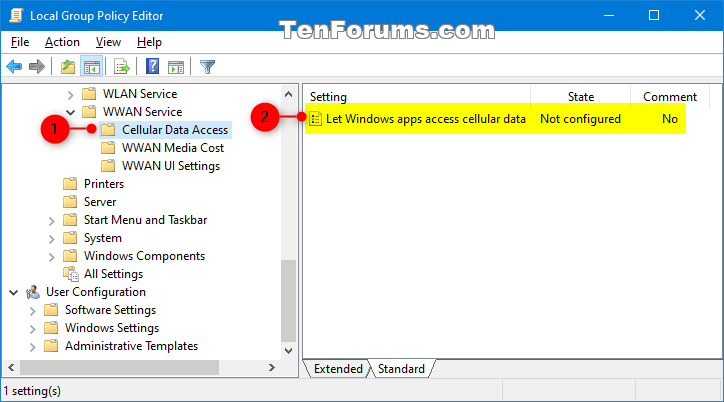Click tree scrollbar down arrow
Viewport: 724px width, 402px height.
coord(289,351)
